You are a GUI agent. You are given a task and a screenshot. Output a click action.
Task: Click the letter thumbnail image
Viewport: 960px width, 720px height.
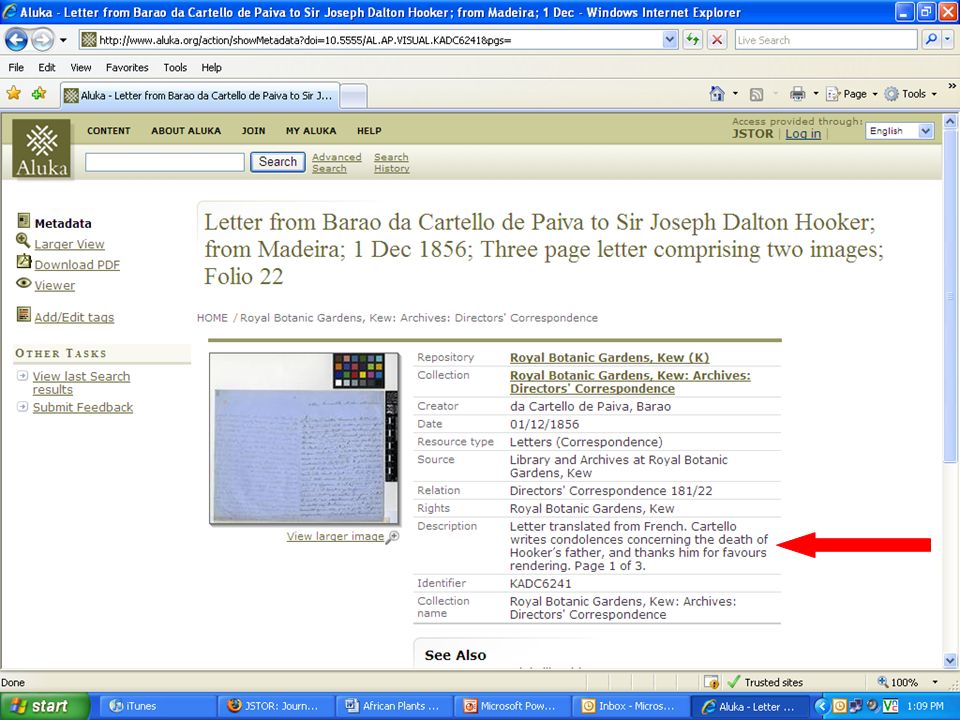[x=304, y=438]
